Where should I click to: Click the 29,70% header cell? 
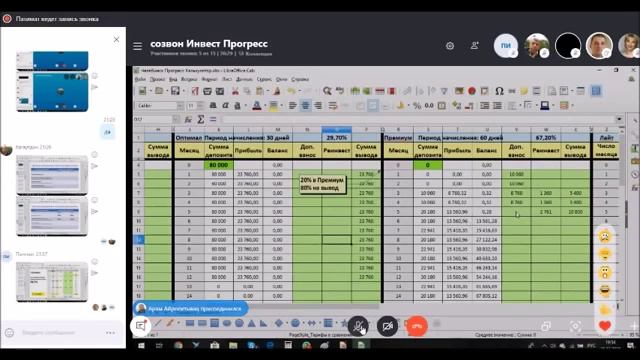[336, 138]
